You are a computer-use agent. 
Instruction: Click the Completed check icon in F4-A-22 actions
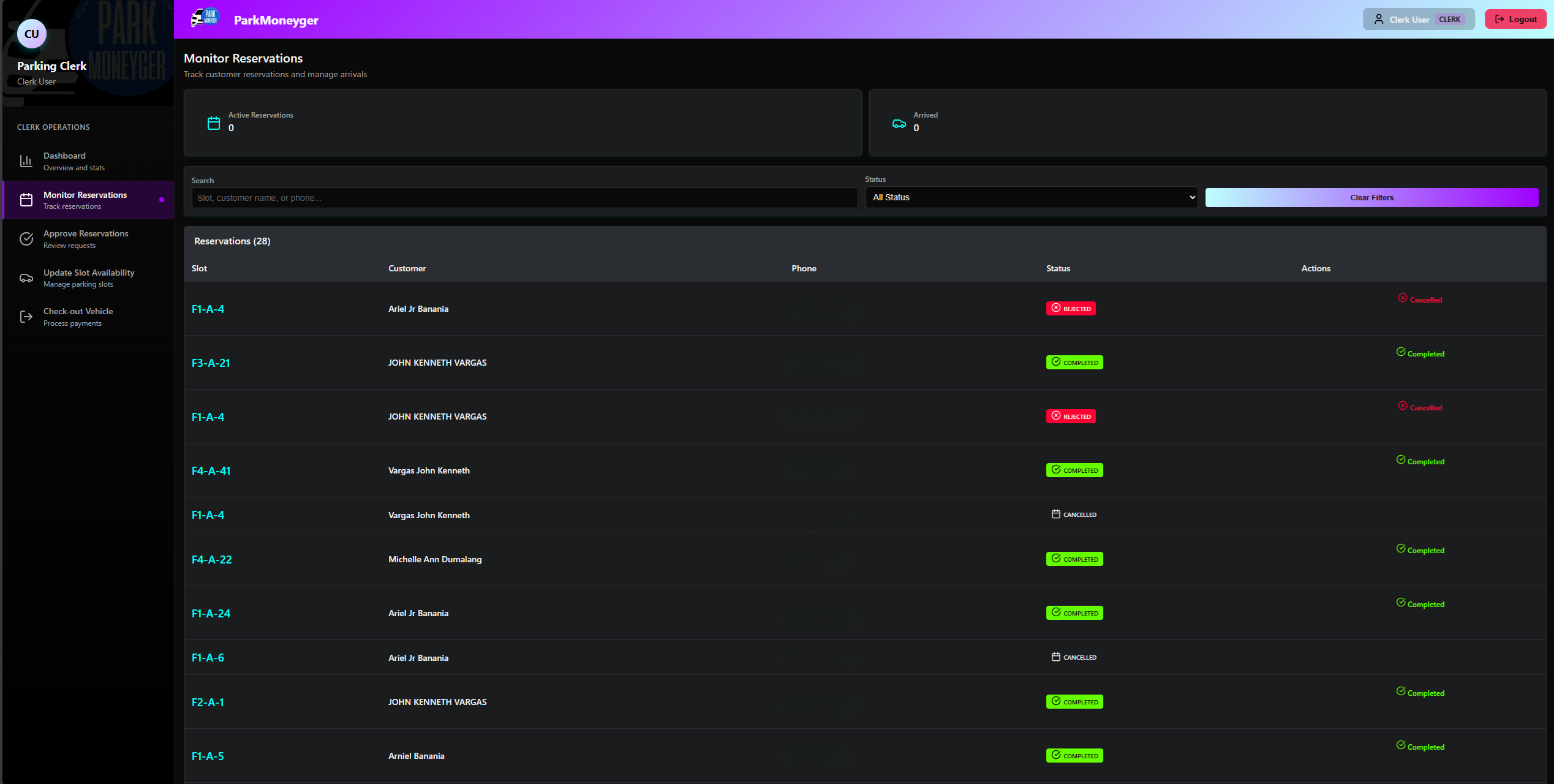point(1401,548)
